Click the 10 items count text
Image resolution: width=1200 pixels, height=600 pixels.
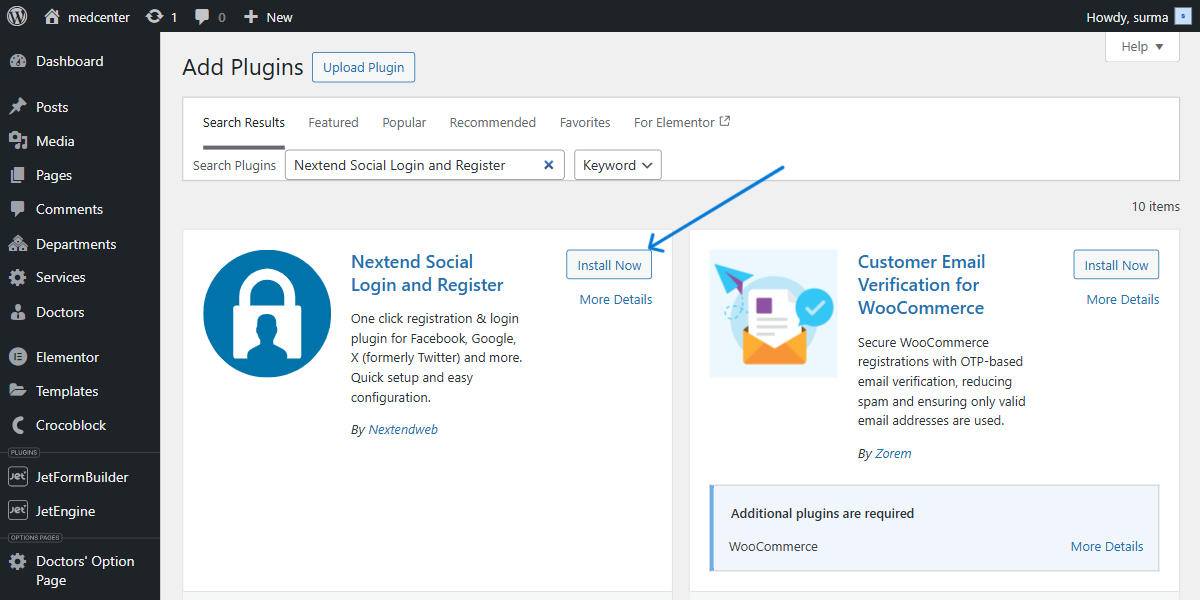(1156, 206)
